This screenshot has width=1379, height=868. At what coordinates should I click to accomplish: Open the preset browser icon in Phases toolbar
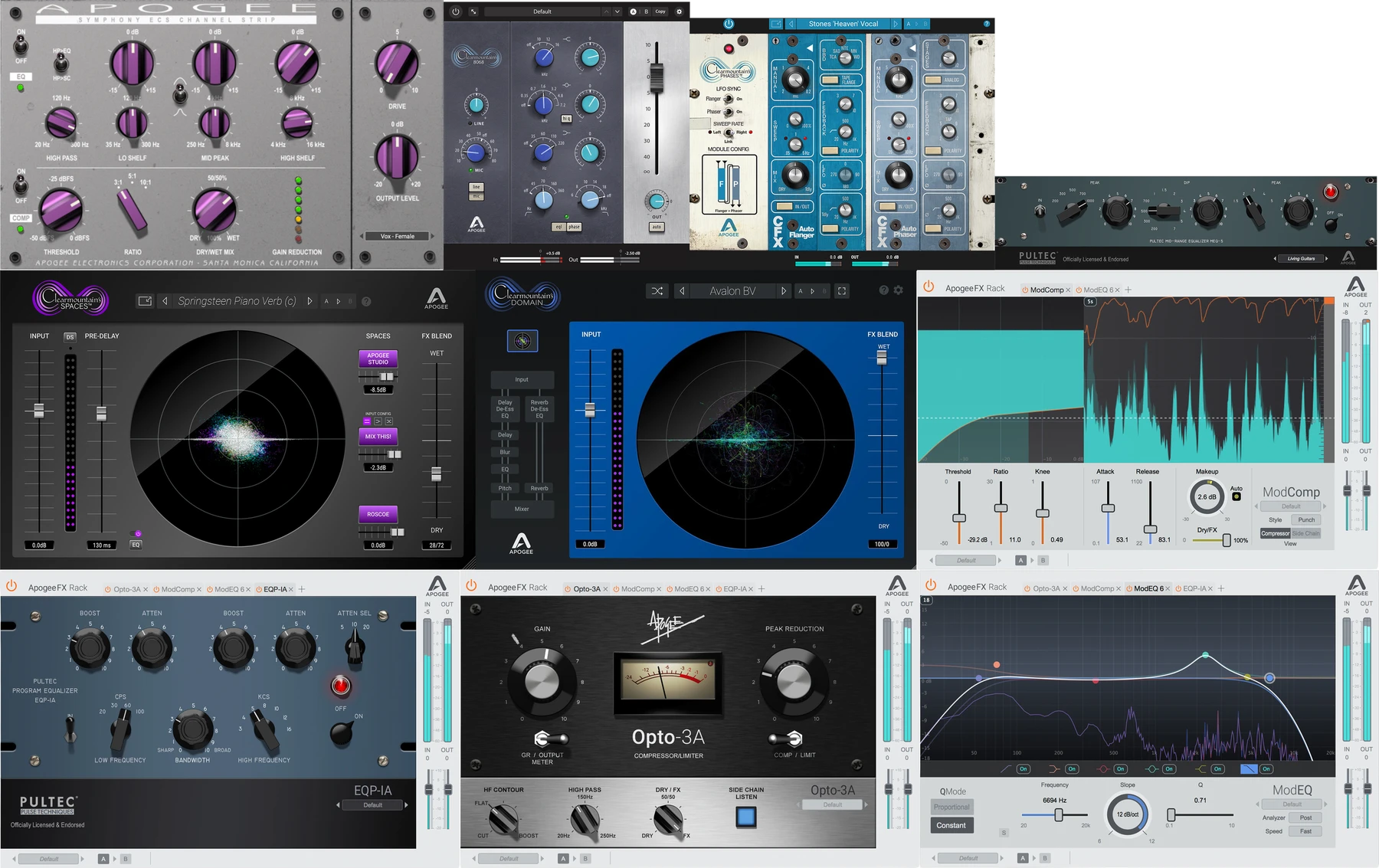coord(776,24)
